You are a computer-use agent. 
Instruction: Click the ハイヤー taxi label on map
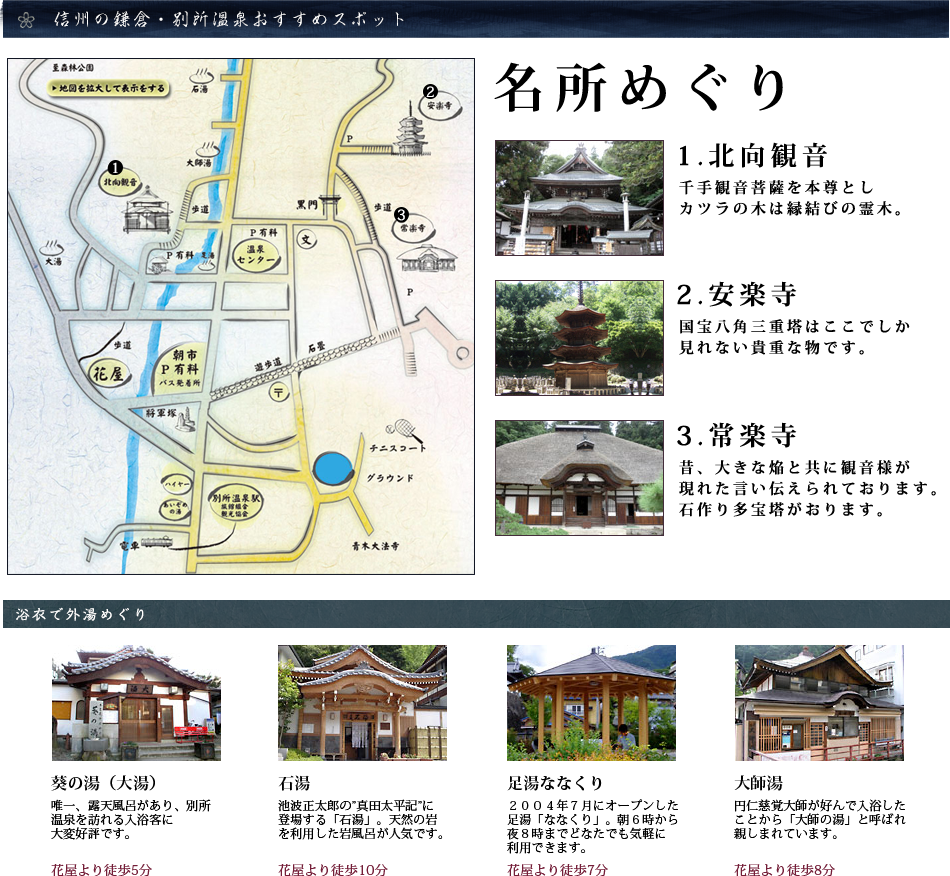tap(177, 484)
